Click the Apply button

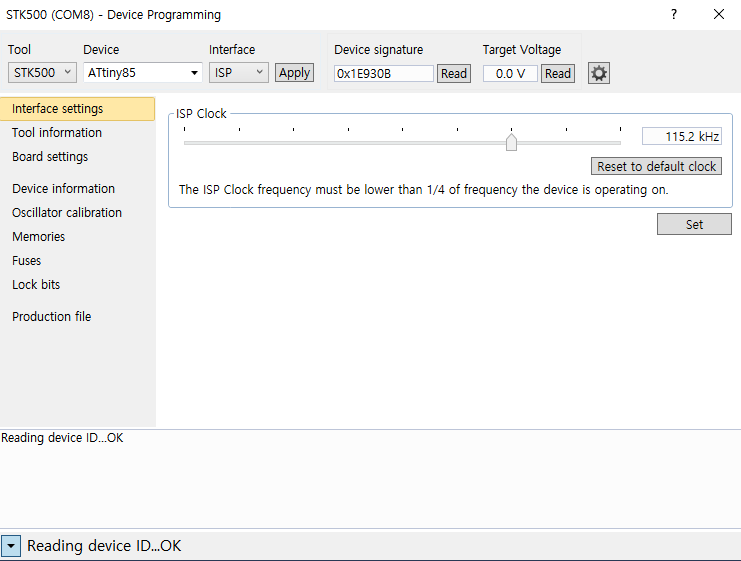point(294,73)
